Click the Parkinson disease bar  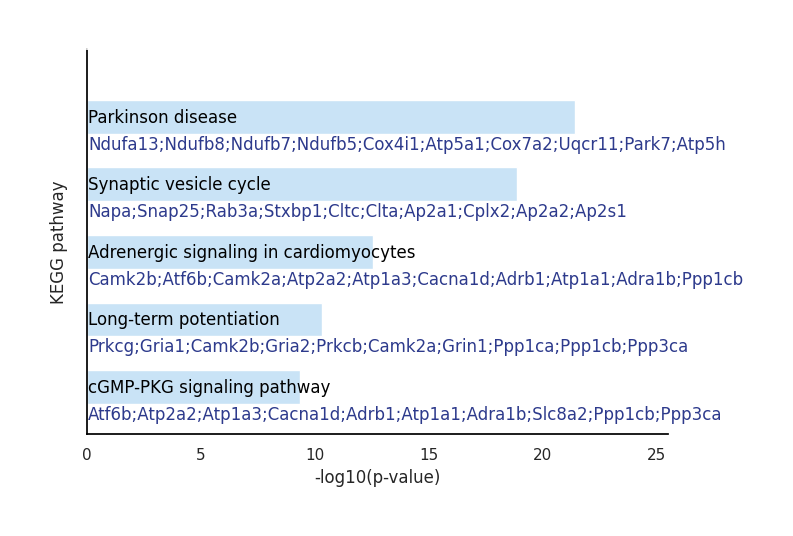[331, 117]
